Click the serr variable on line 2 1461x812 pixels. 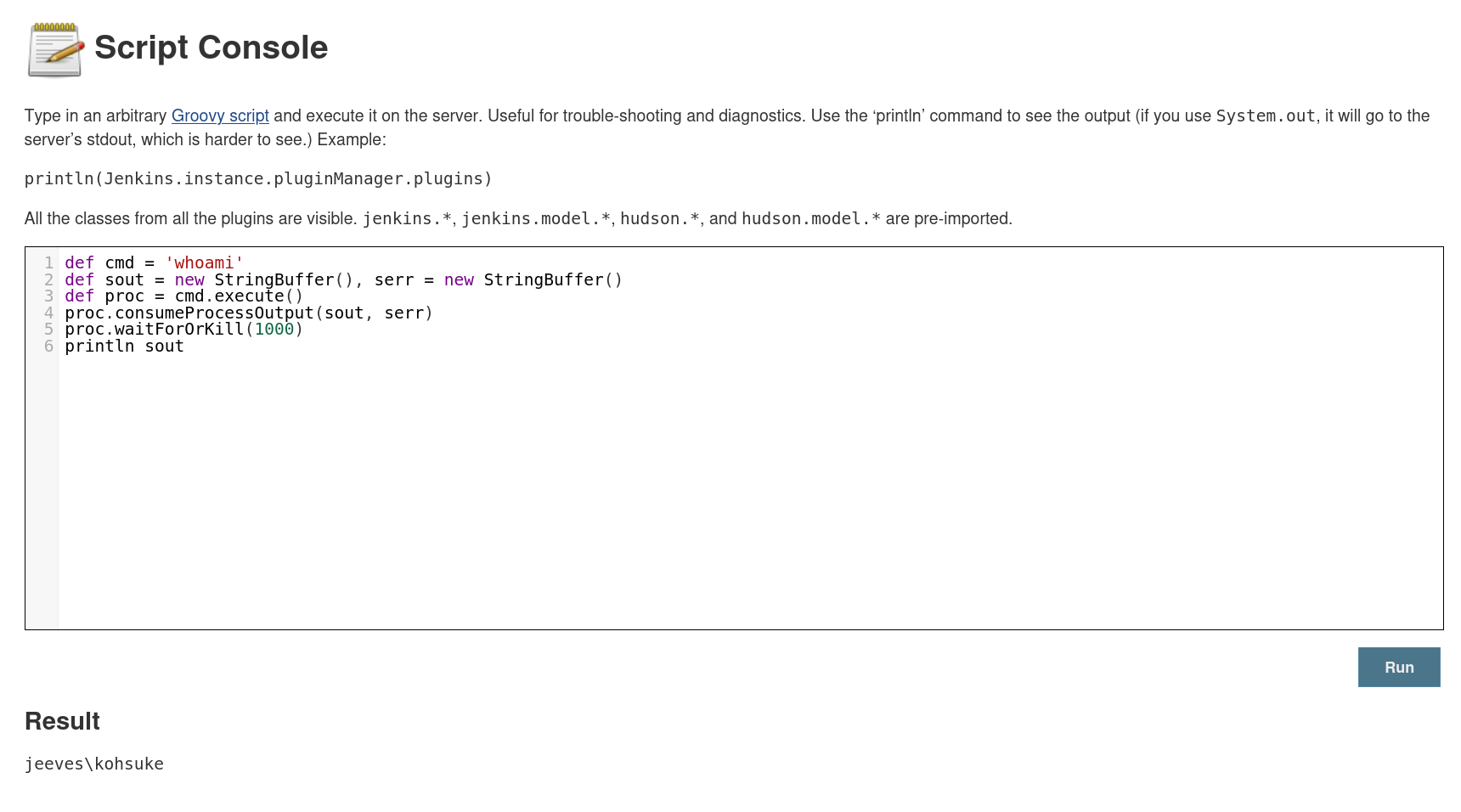pyautogui.click(x=393, y=280)
